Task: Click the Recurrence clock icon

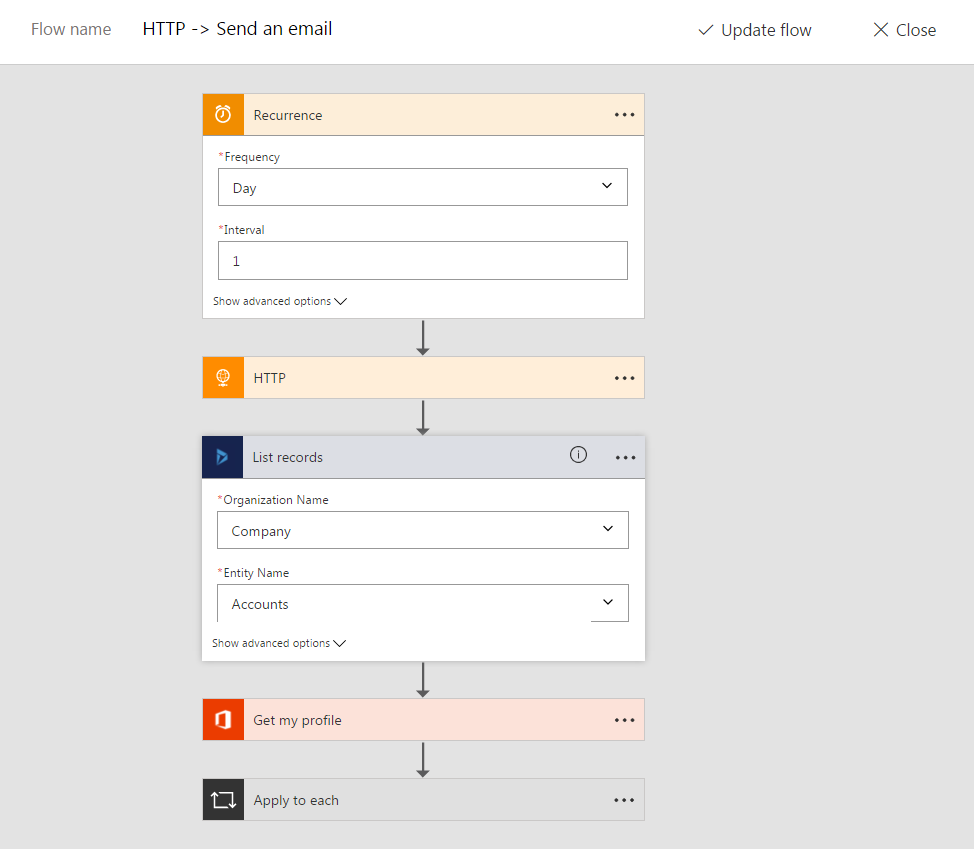Action: 223,115
